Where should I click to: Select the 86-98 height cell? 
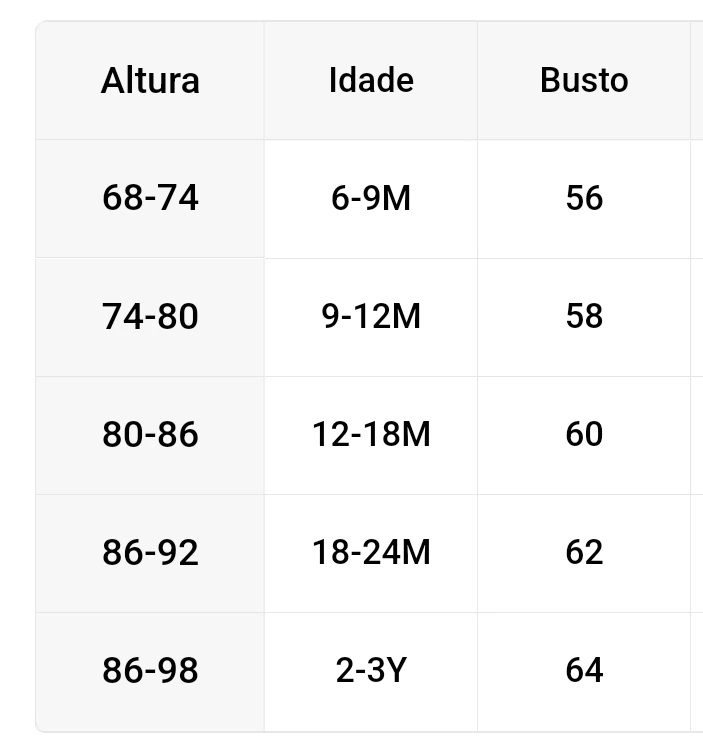coord(150,670)
